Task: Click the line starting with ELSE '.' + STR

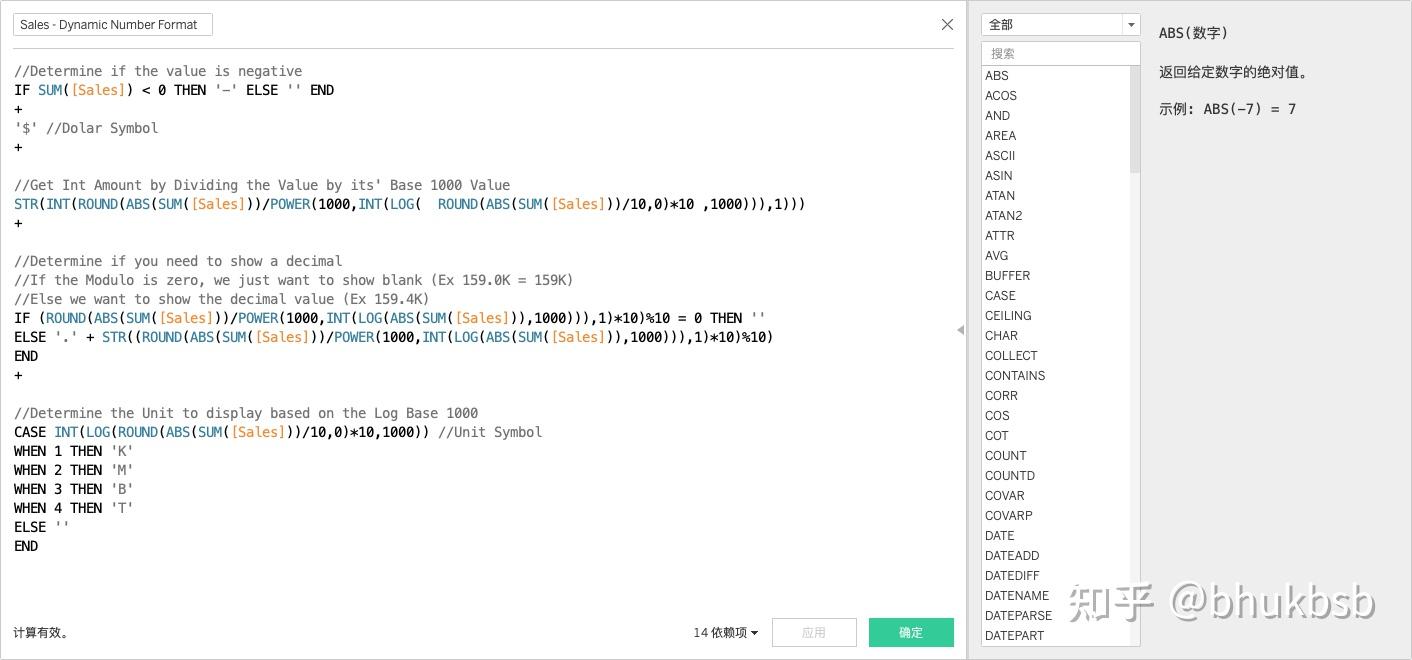Action: pyautogui.click(x=394, y=337)
